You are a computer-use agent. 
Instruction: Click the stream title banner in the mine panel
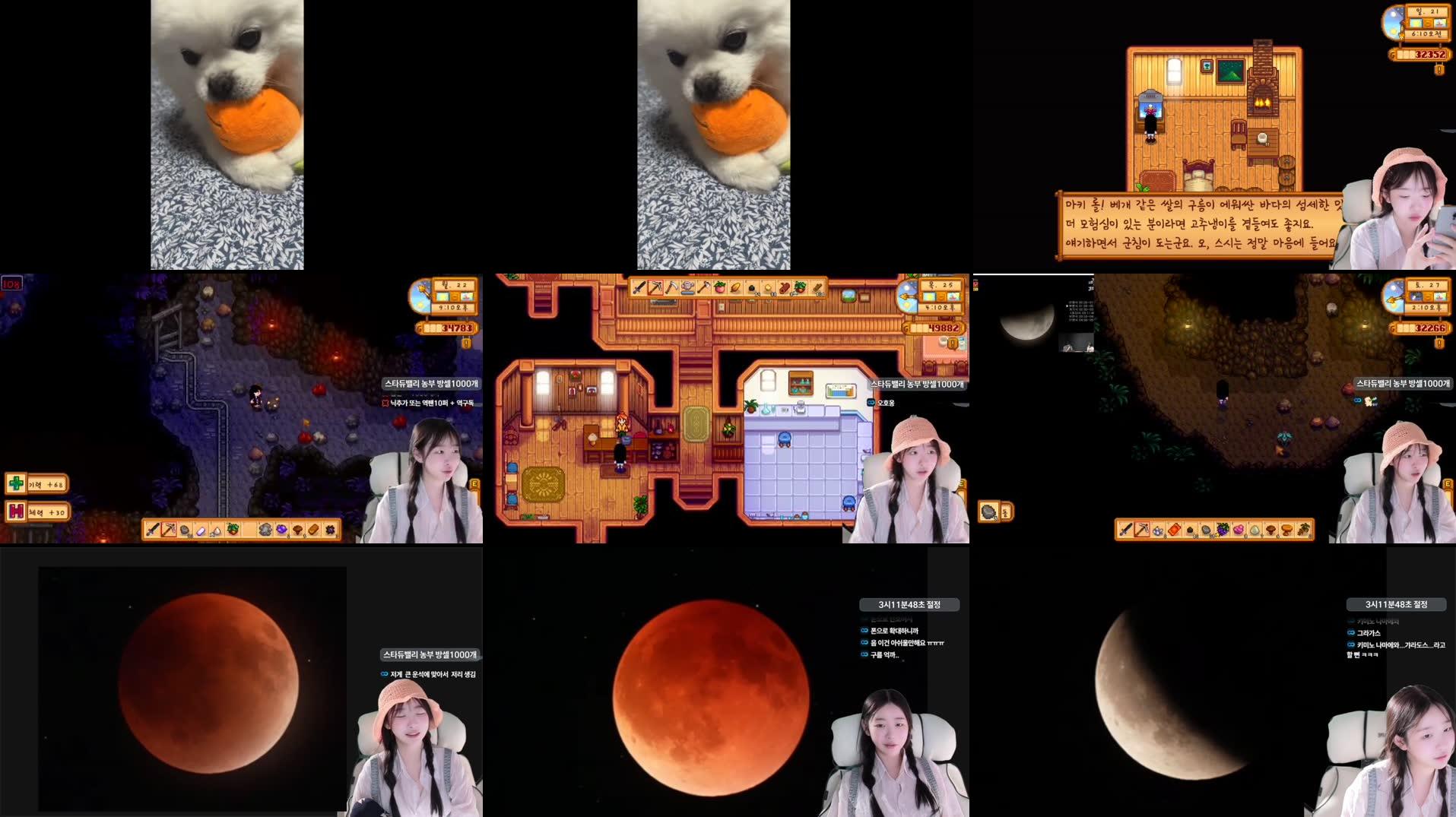[x=431, y=384]
